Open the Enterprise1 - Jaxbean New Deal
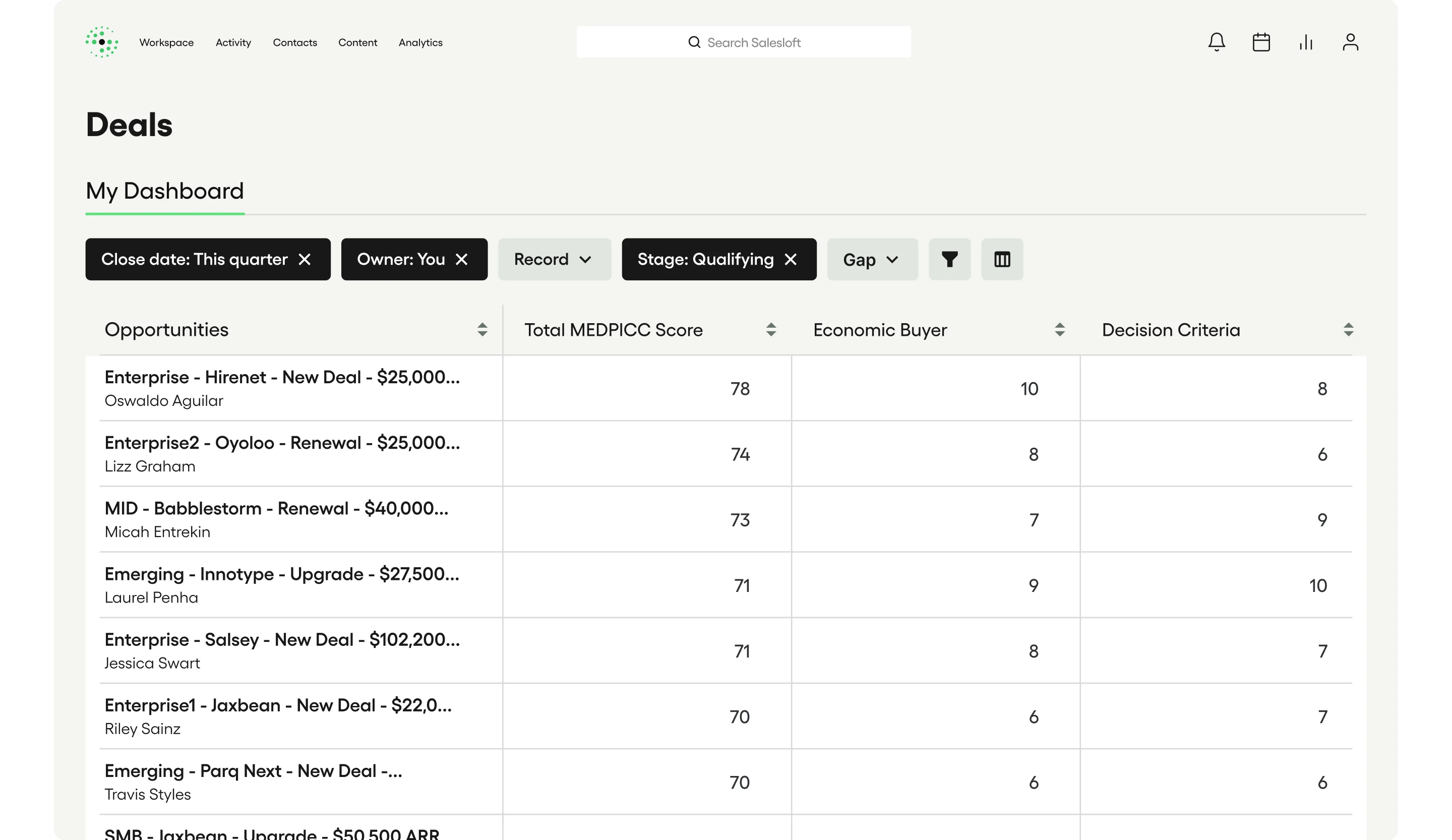The image size is (1452, 840). (x=278, y=706)
